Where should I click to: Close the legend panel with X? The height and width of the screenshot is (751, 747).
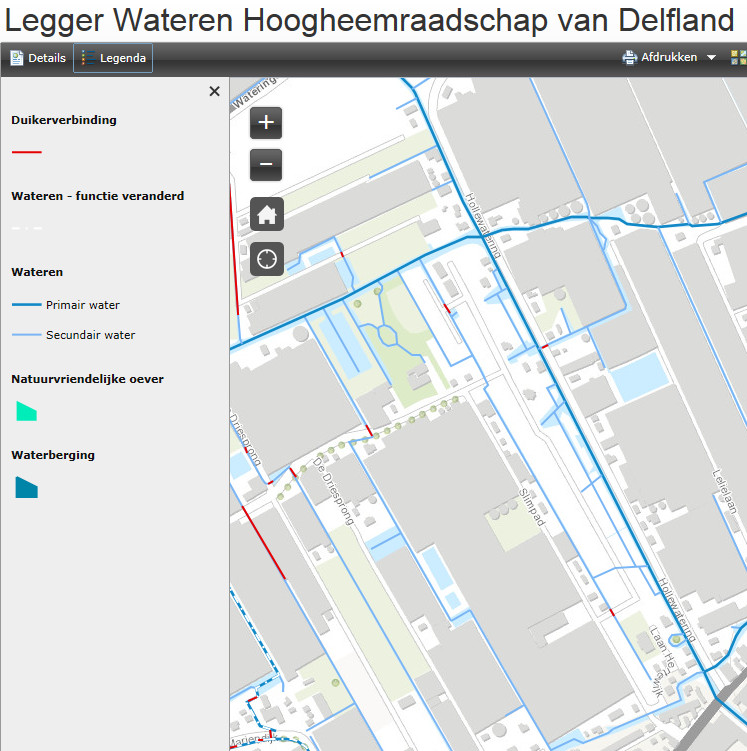click(x=215, y=91)
